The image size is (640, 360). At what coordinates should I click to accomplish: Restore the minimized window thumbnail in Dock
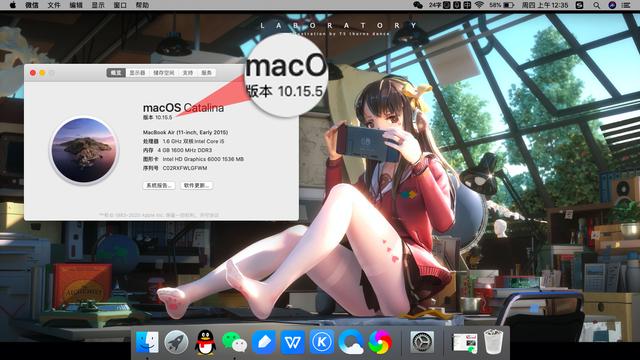coord(464,342)
